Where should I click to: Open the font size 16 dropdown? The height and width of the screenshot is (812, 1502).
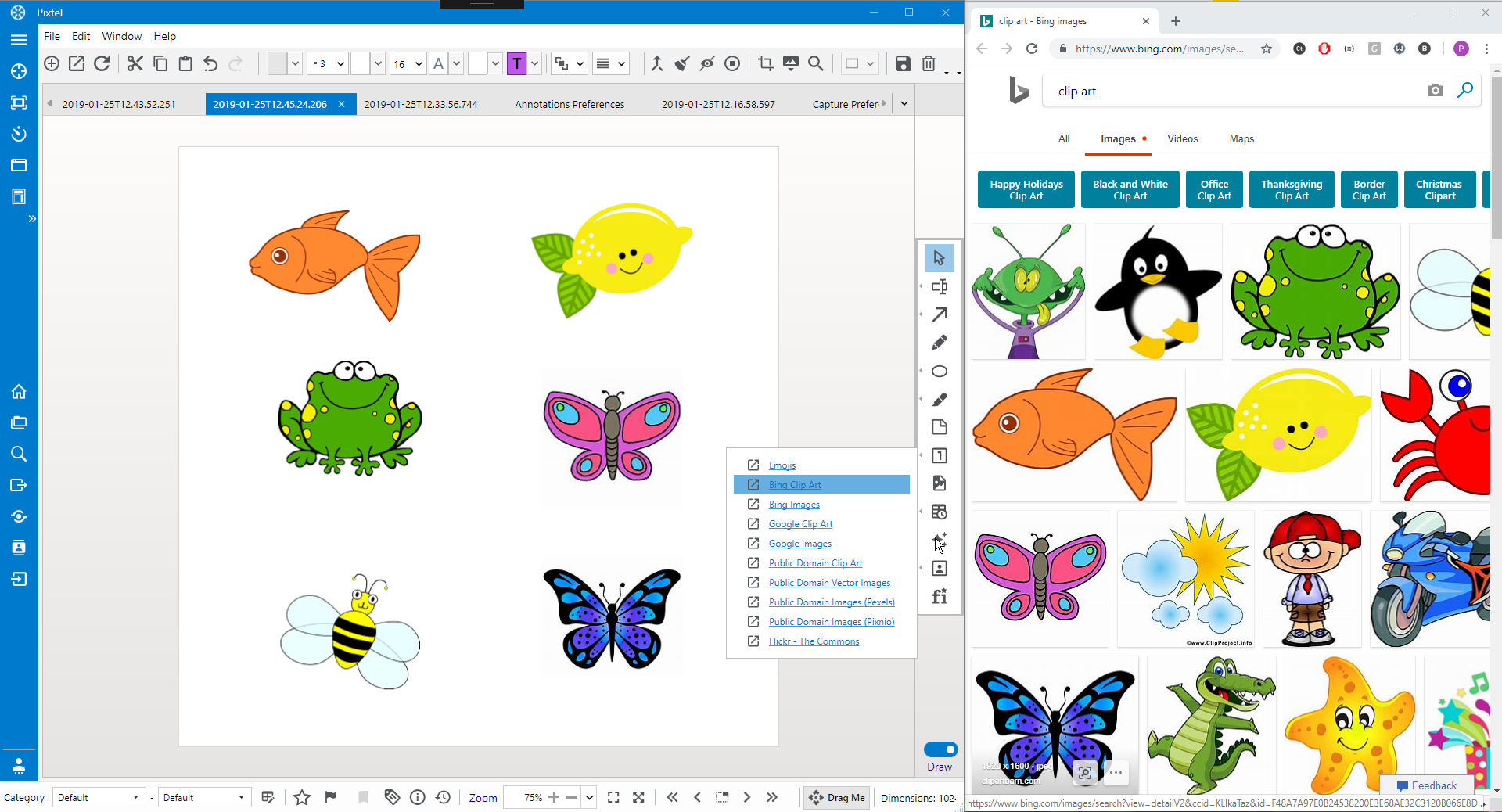418,63
